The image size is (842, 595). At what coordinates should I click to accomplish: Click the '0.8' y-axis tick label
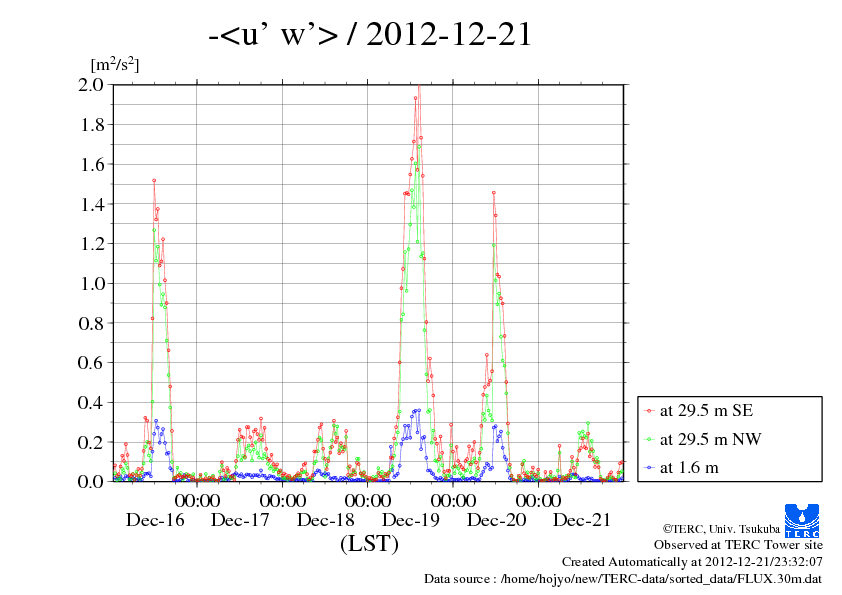(91, 323)
